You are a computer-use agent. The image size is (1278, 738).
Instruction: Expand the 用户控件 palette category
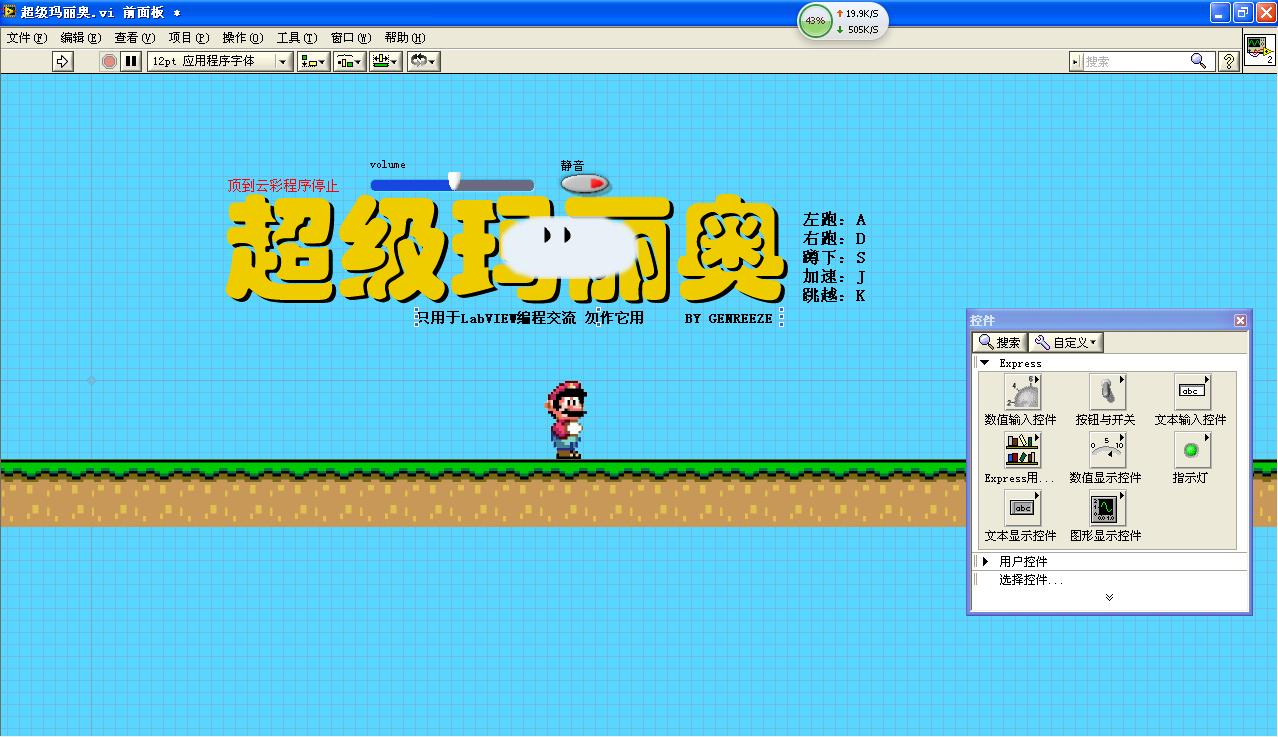pyautogui.click(x=985, y=561)
